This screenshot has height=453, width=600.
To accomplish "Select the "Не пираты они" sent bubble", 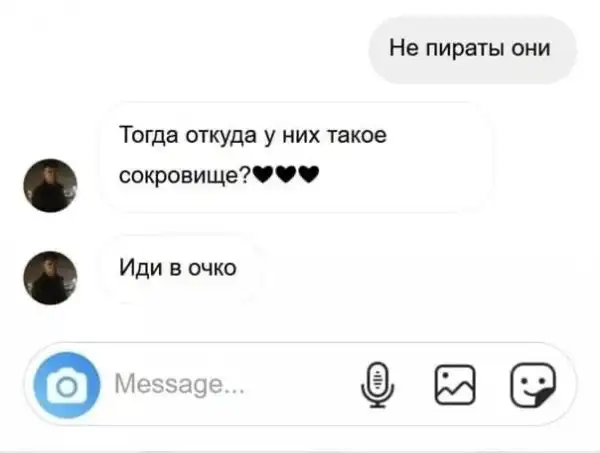I will 472,49.
